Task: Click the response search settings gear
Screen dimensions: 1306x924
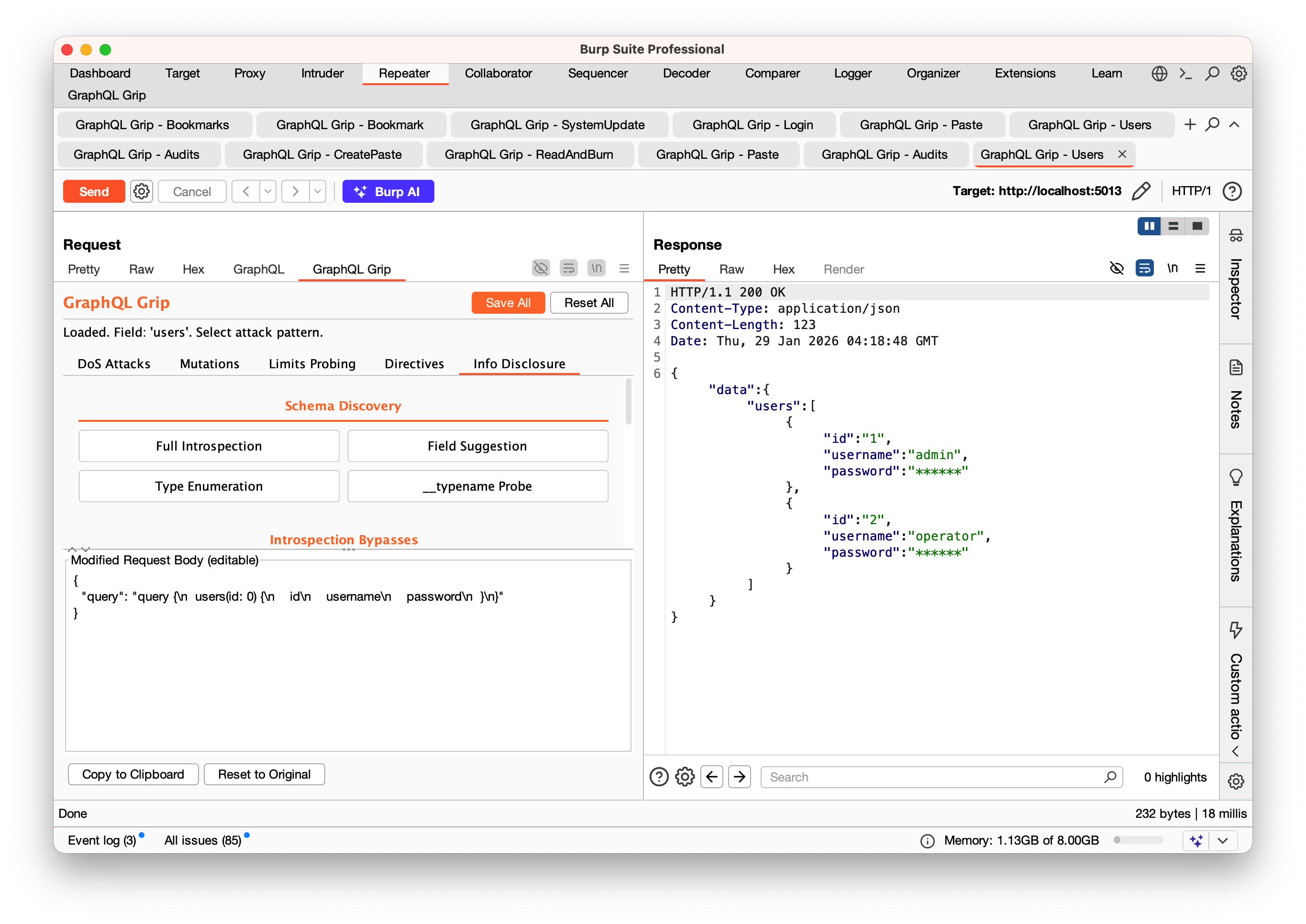Action: click(x=685, y=777)
